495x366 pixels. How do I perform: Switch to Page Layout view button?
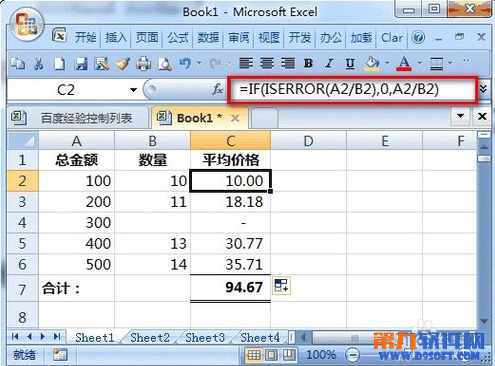271,355
